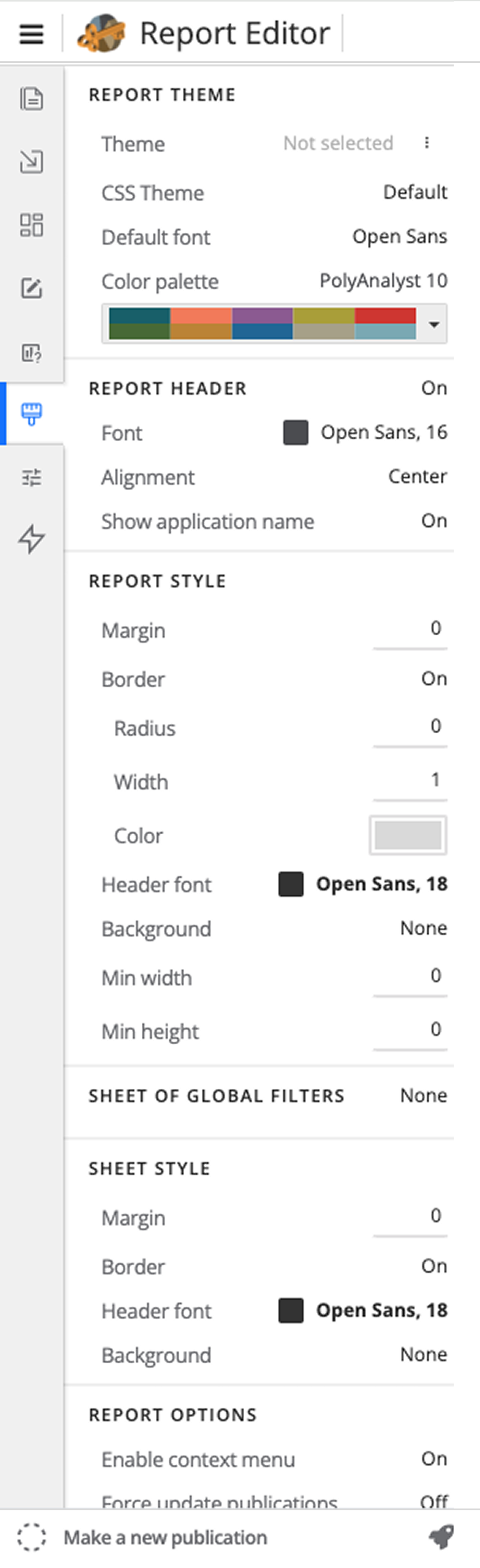Click the Report Style border color swatch
Image resolution: width=480 pixels, height=1568 pixels.
408,835
